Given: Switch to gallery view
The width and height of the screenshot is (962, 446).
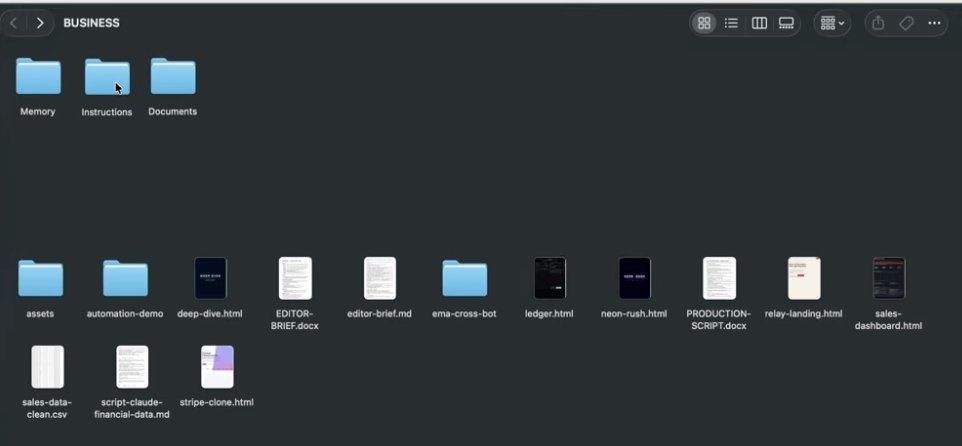Looking at the screenshot, I should coord(786,23).
